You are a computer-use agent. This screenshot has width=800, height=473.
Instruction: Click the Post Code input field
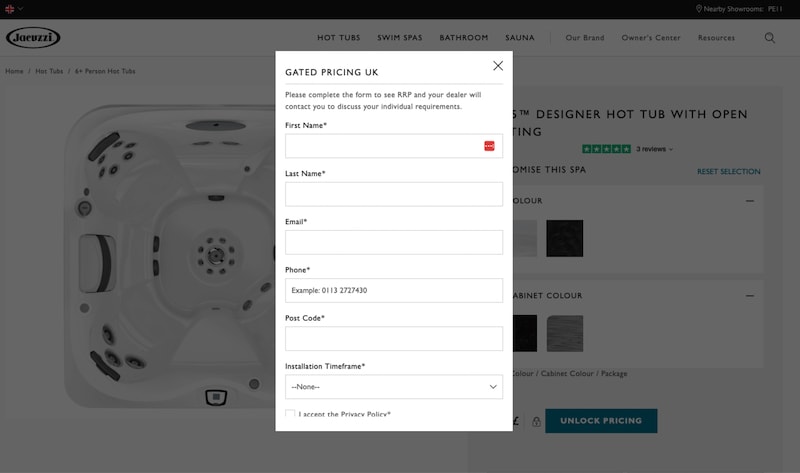tap(394, 339)
